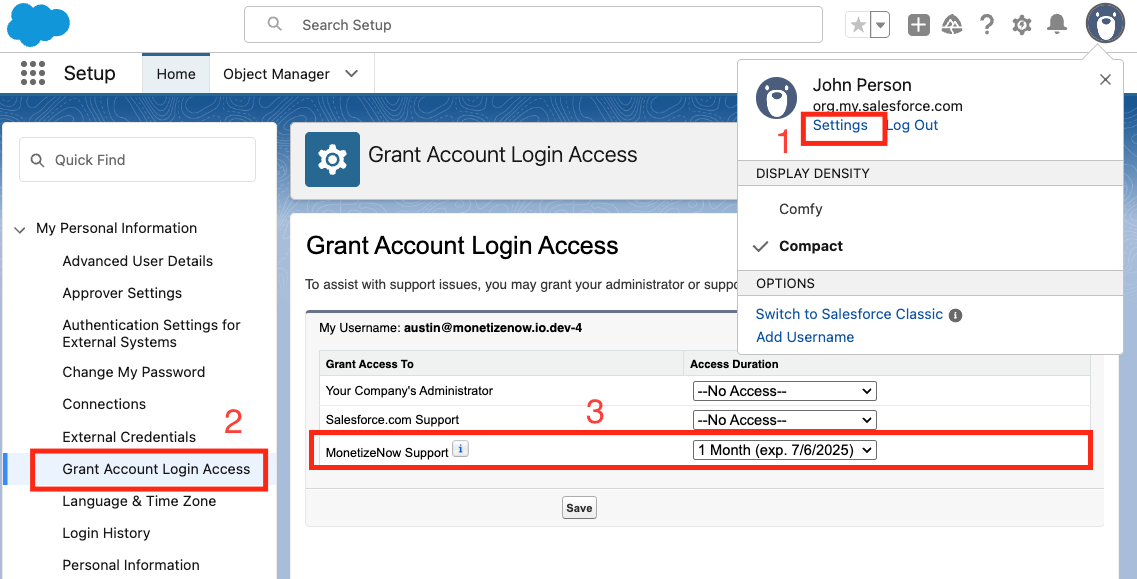Image resolution: width=1137 pixels, height=579 pixels.
Task: Open the Object Manager tab dropdown chevron
Action: (352, 74)
